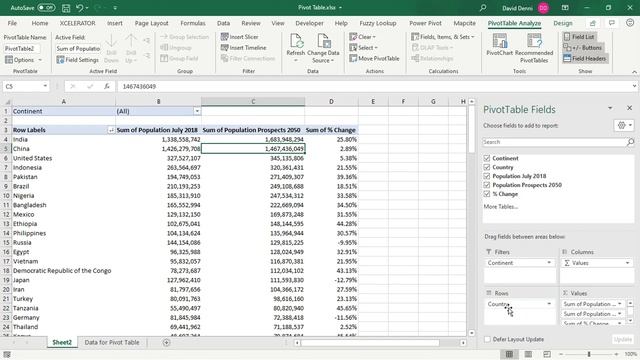Open the Continent (All) filter dropdown
This screenshot has width=640, height=360.
click(197, 111)
